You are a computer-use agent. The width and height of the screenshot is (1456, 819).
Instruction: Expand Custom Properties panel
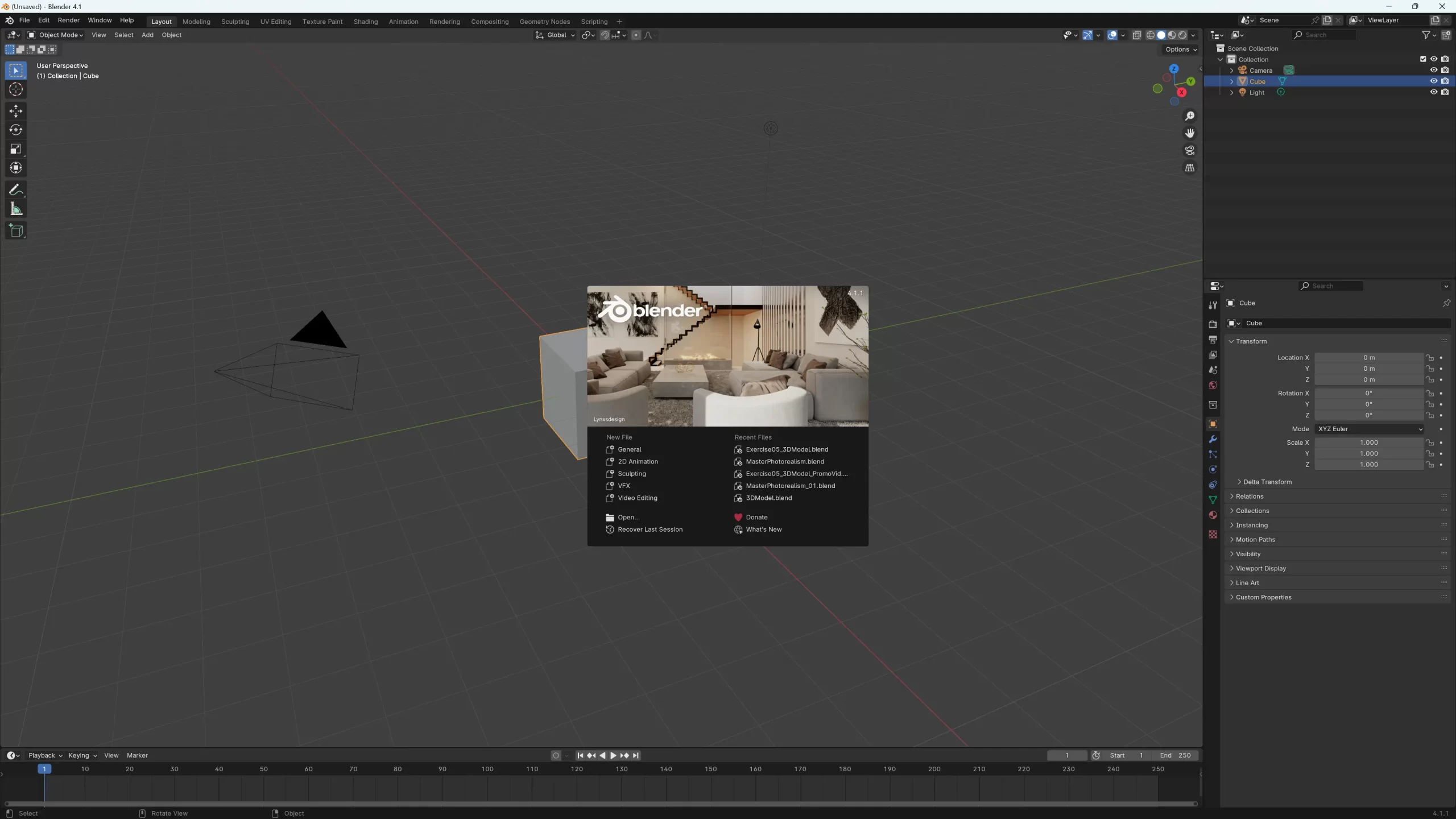[x=1263, y=597]
